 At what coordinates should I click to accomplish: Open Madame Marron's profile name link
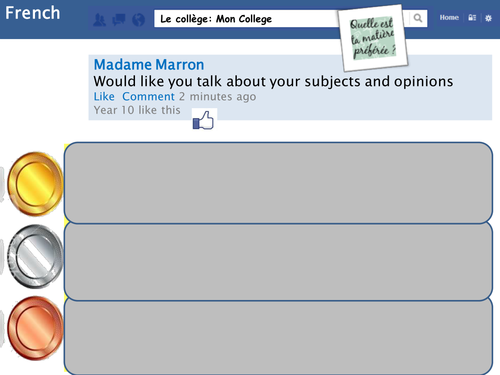click(149, 65)
